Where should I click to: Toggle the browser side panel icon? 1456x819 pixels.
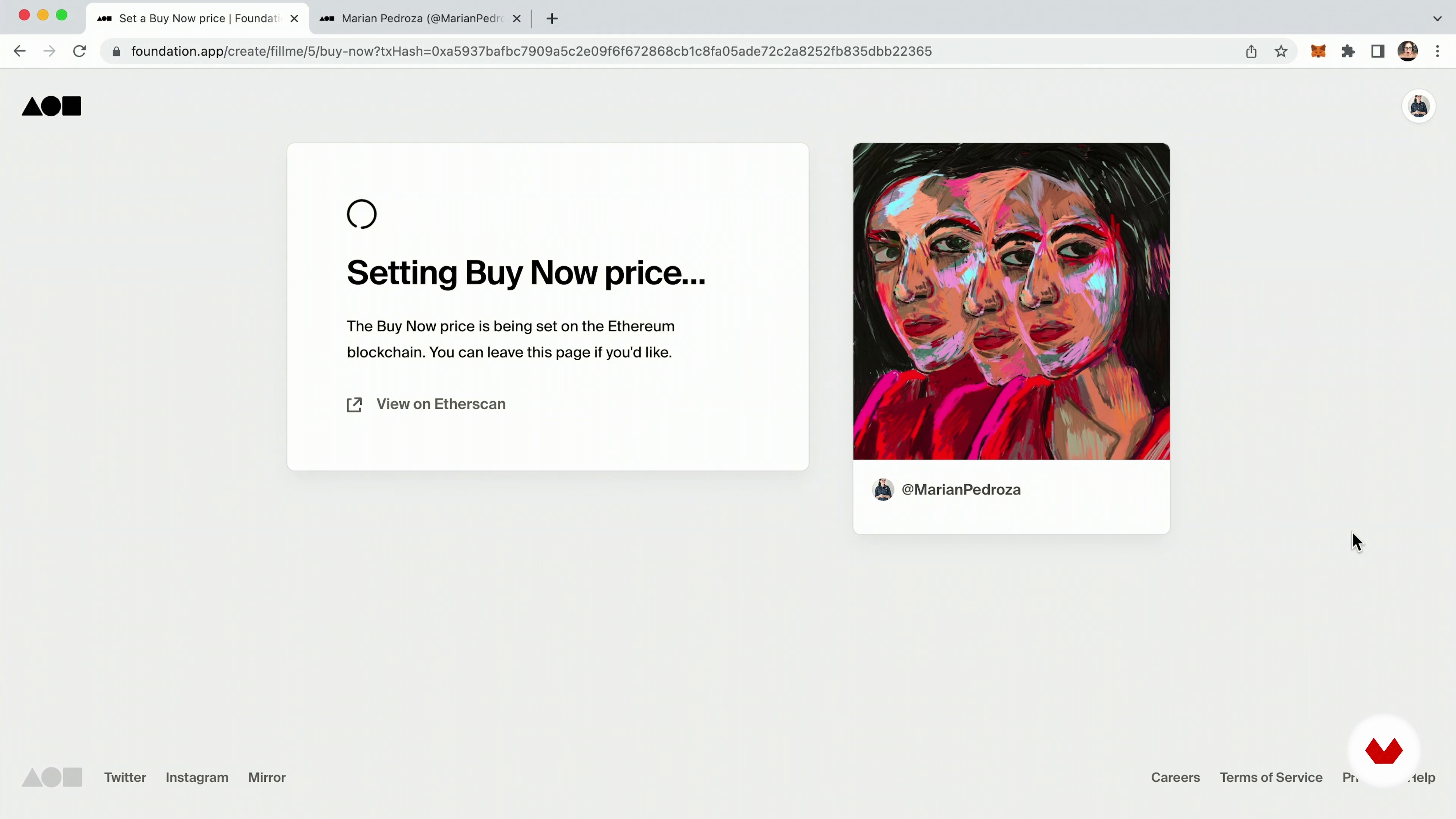click(1378, 52)
